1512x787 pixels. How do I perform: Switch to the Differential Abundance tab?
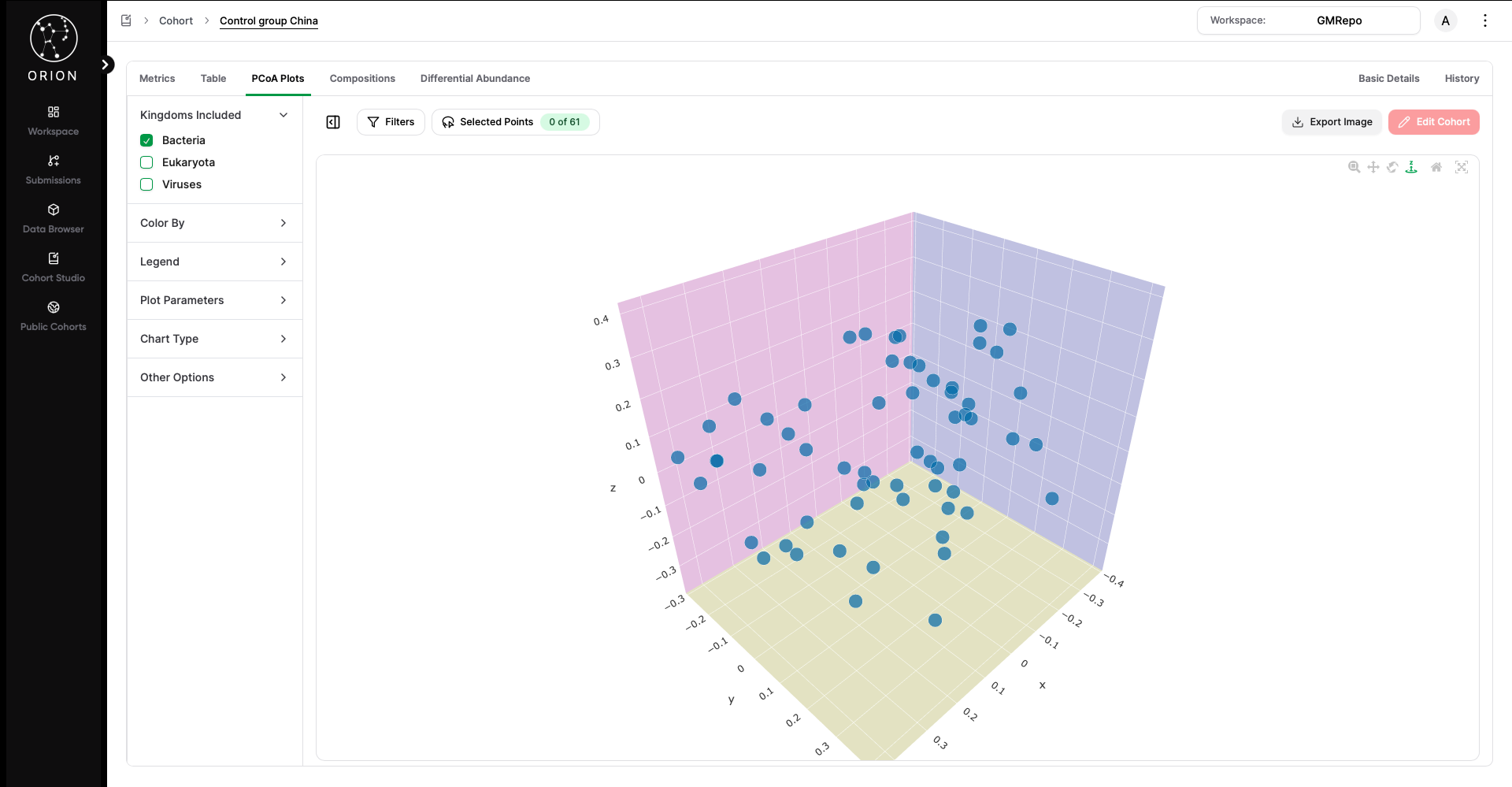(475, 78)
